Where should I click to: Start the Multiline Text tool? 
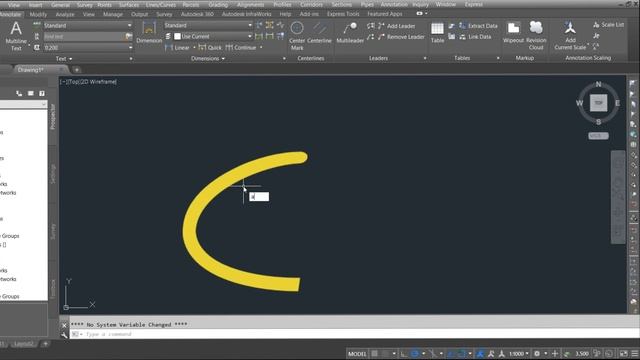[16, 36]
